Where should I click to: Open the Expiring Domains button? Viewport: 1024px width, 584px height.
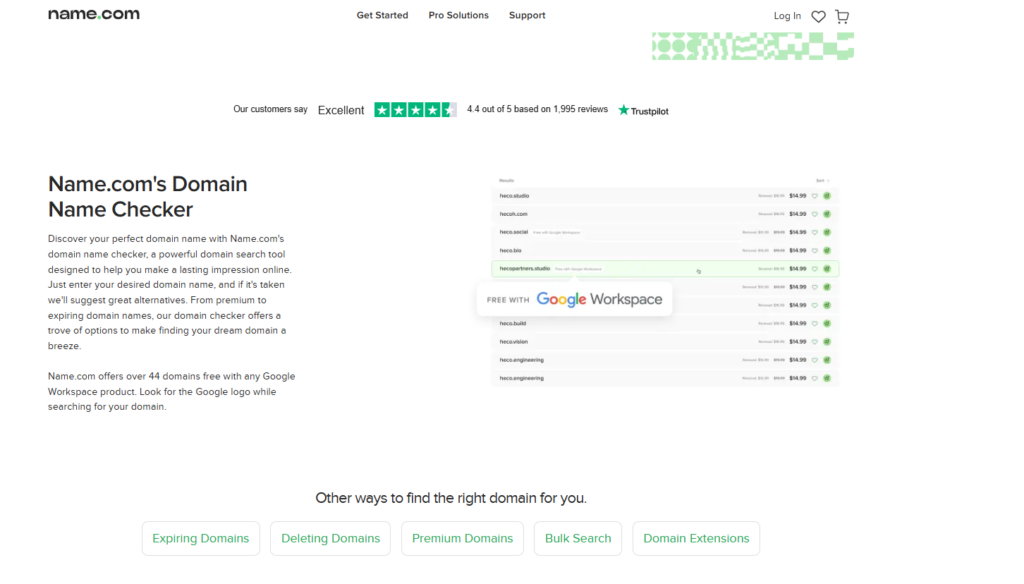point(200,538)
